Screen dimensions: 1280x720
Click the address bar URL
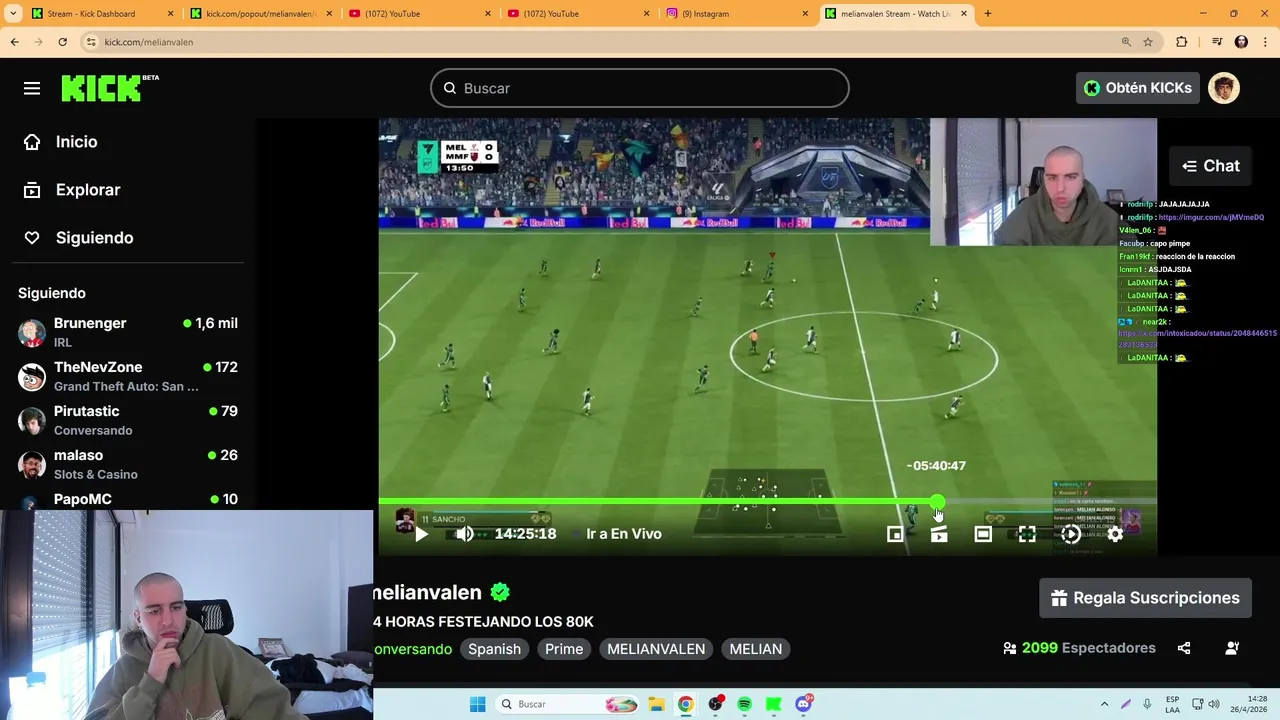[149, 42]
